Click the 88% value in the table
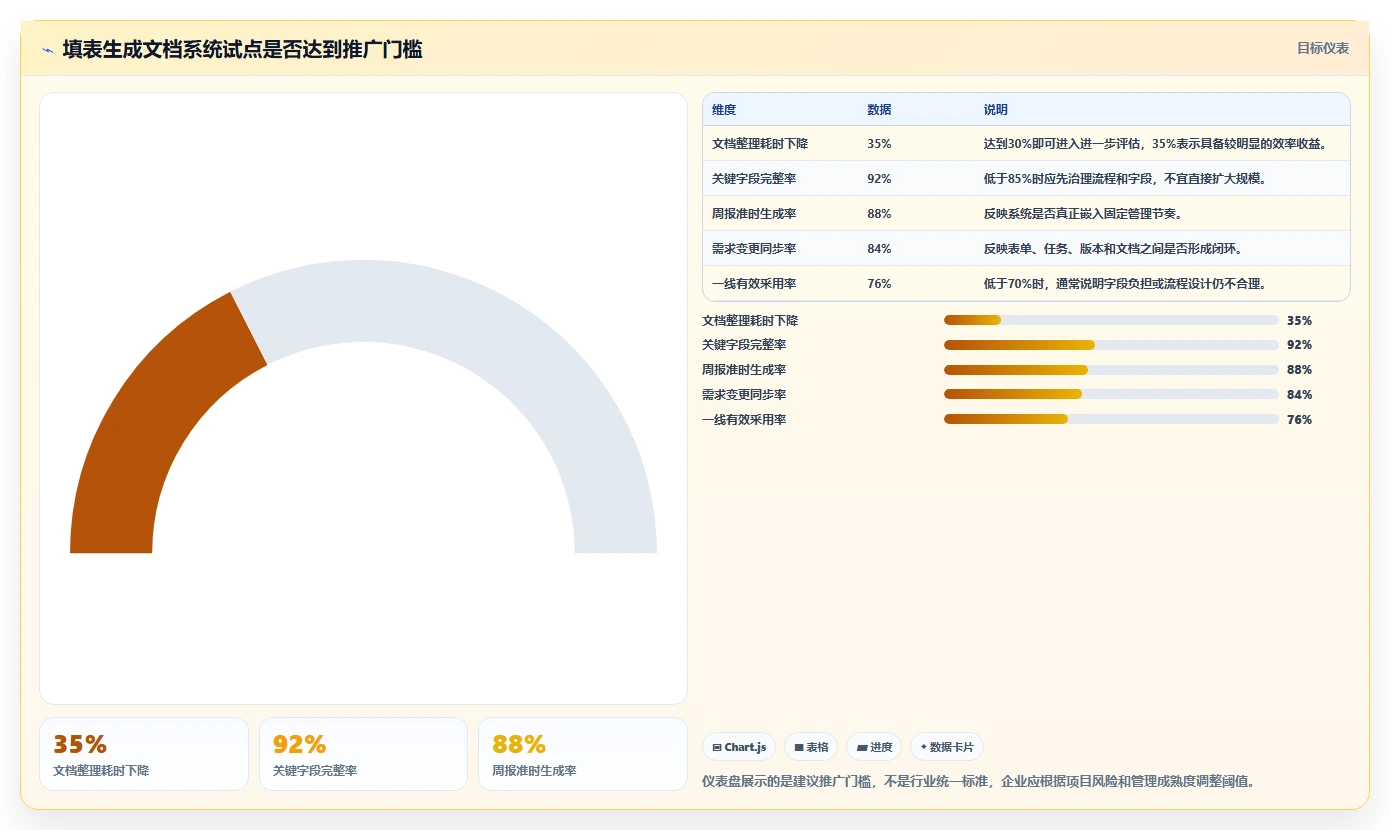The width and height of the screenshot is (1390, 830). pyautogui.click(x=879, y=214)
